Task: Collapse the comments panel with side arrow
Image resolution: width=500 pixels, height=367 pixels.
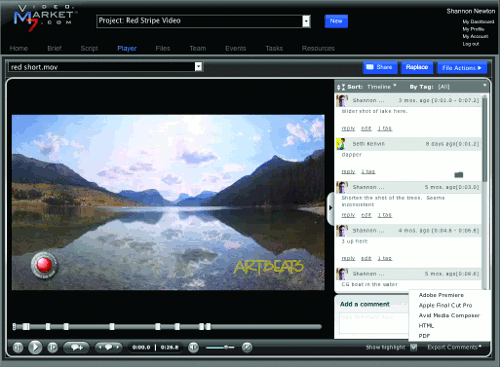Action: pyautogui.click(x=330, y=208)
